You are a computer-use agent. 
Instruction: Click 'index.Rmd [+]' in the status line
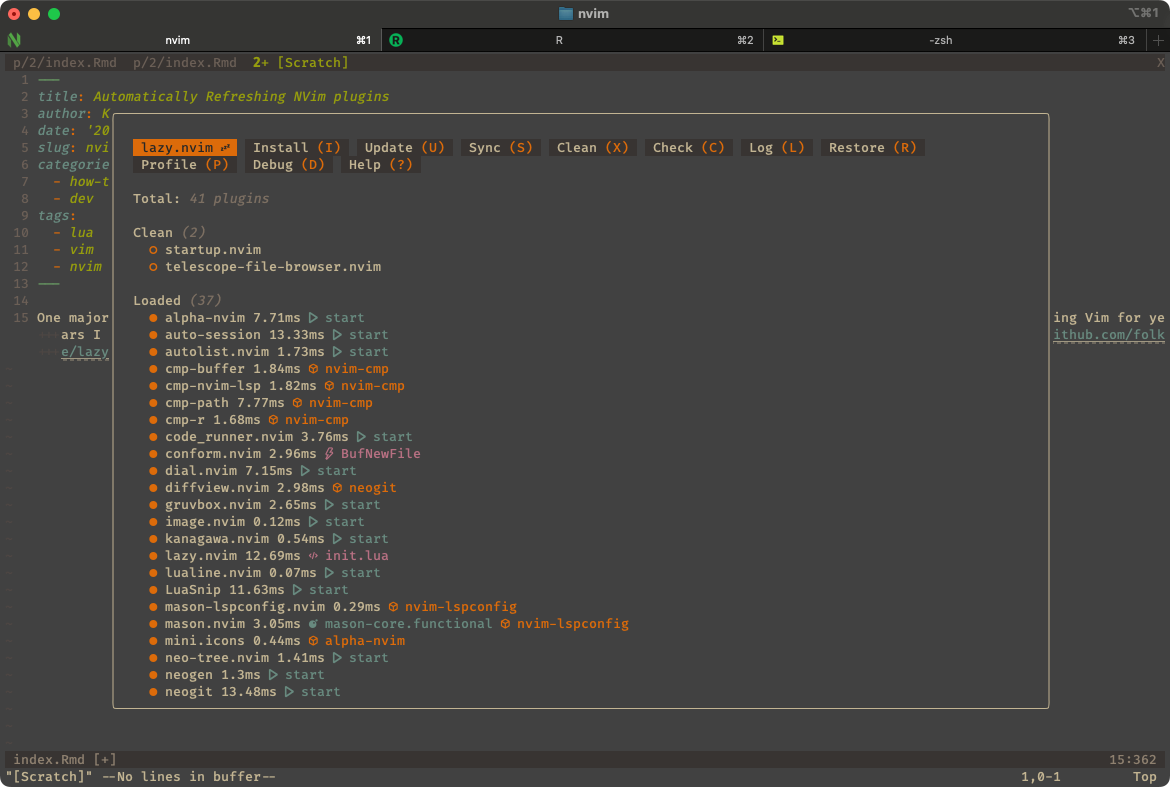point(65,759)
